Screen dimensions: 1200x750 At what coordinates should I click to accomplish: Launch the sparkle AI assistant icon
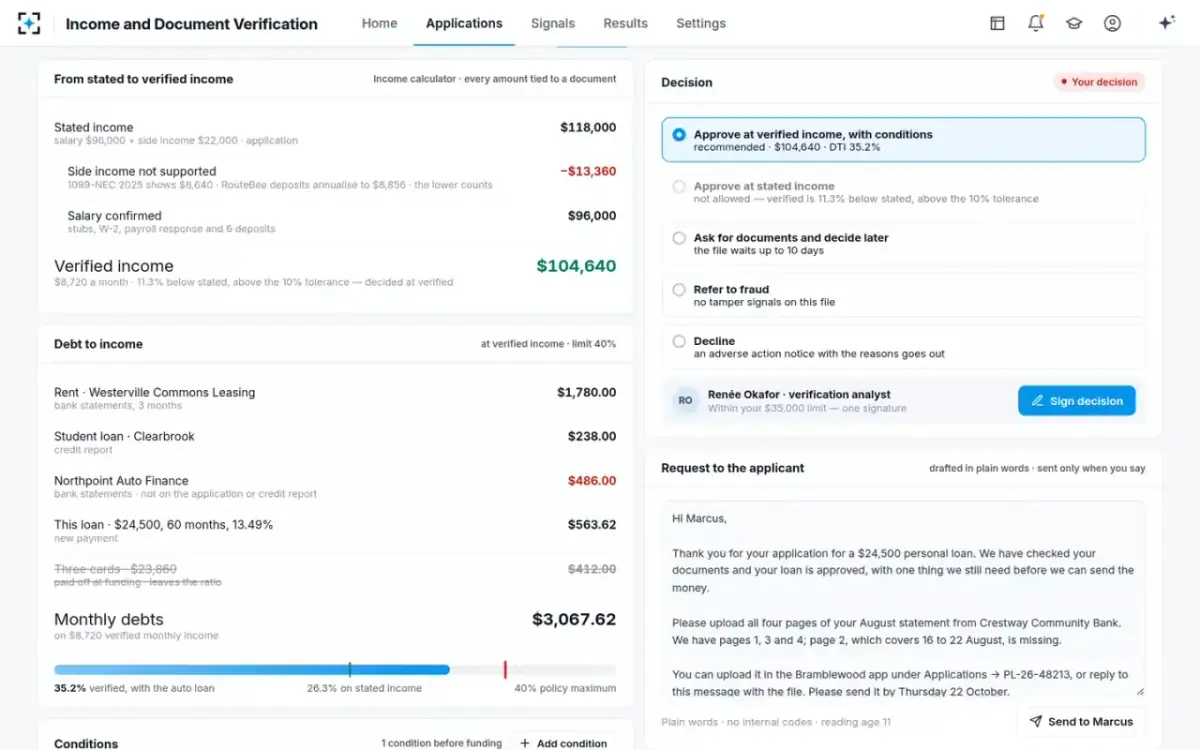(x=1166, y=23)
